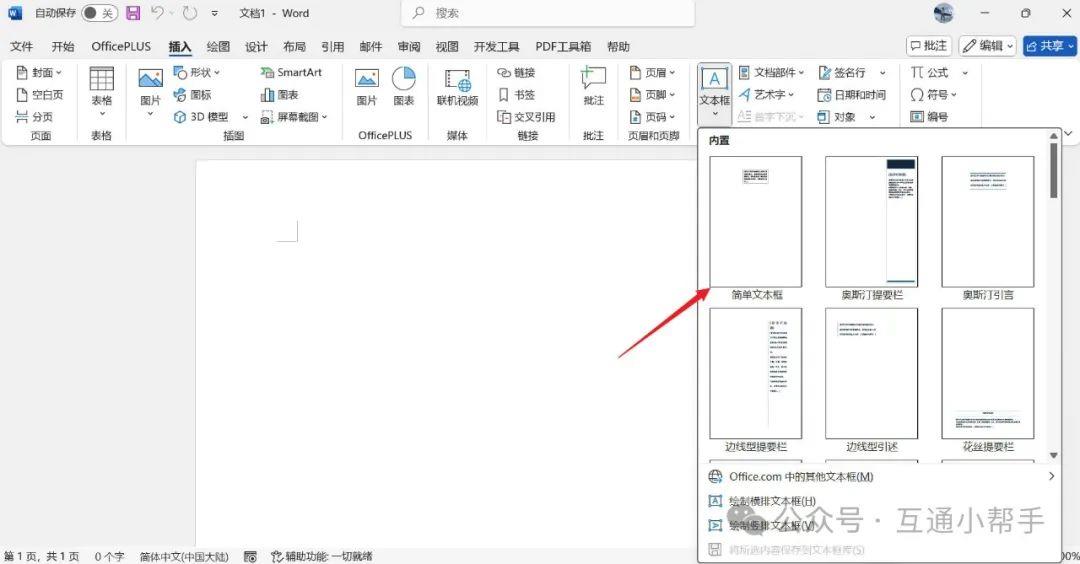This screenshot has width=1080, height=564.
Task: Insert a 书签 bookmark
Action: [x=516, y=94]
